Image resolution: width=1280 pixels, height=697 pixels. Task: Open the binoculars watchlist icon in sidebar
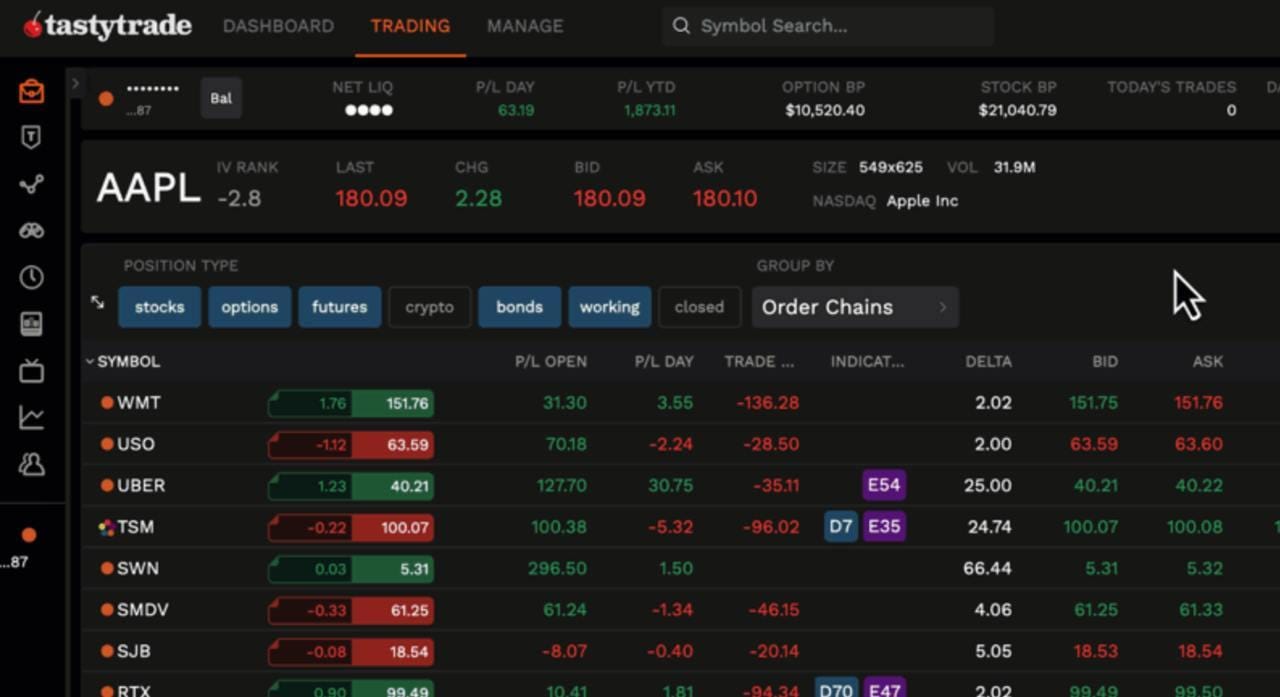click(x=31, y=231)
